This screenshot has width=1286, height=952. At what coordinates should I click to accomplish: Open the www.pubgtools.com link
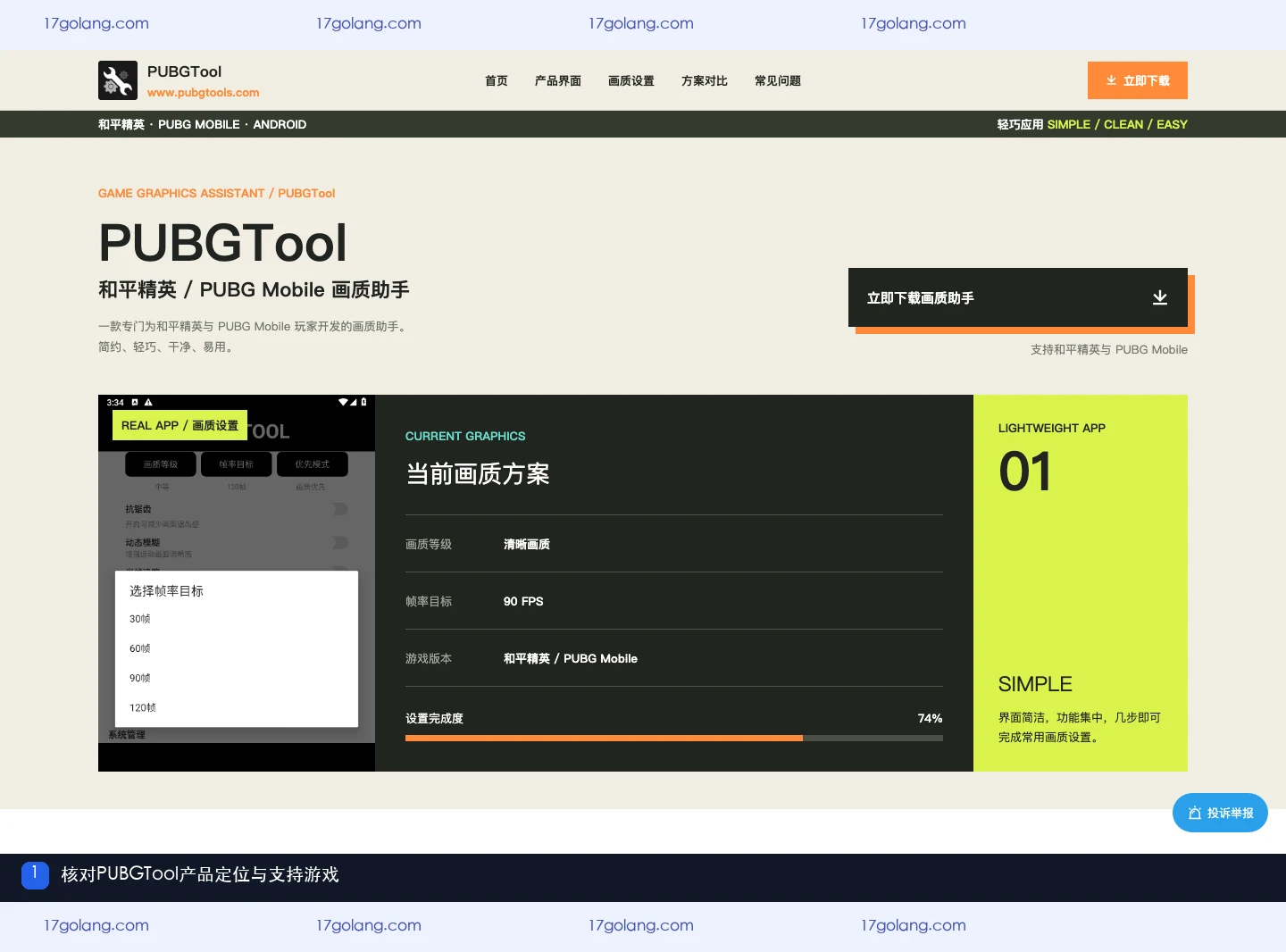click(204, 93)
